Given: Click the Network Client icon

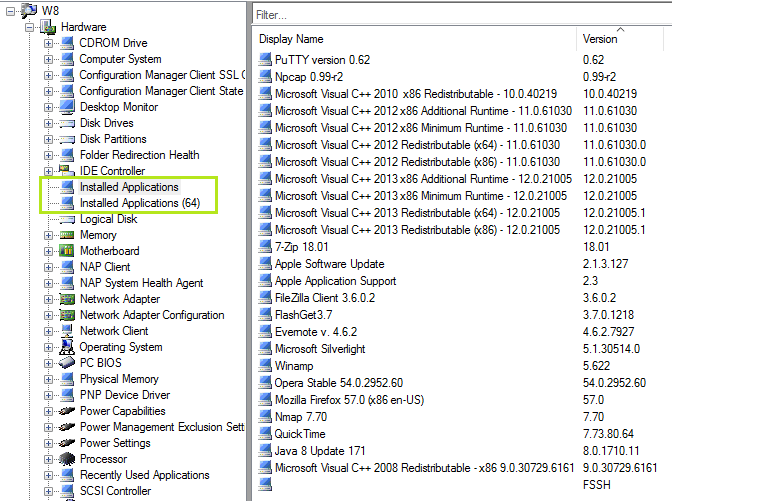Looking at the screenshot, I should click(67, 331).
